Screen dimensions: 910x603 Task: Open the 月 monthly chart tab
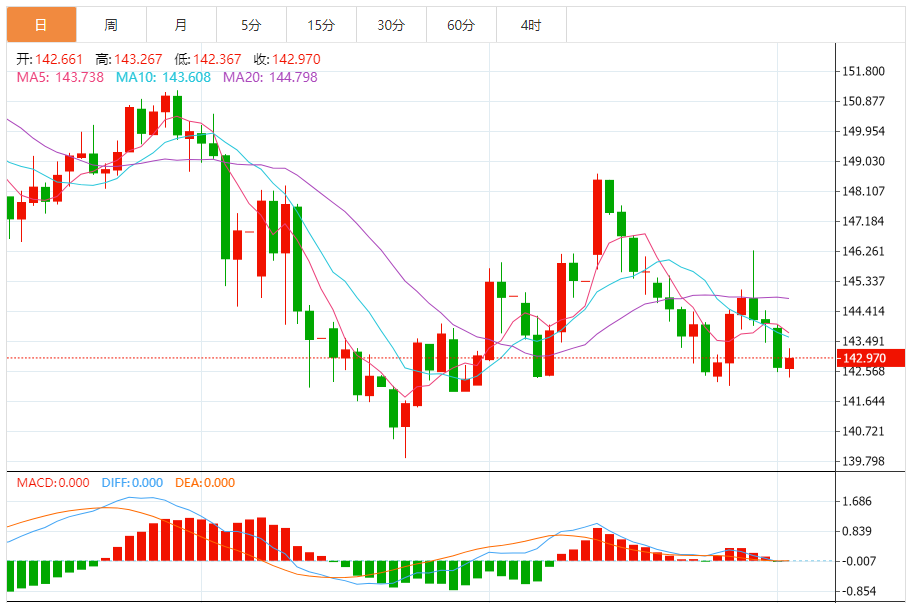coord(182,25)
